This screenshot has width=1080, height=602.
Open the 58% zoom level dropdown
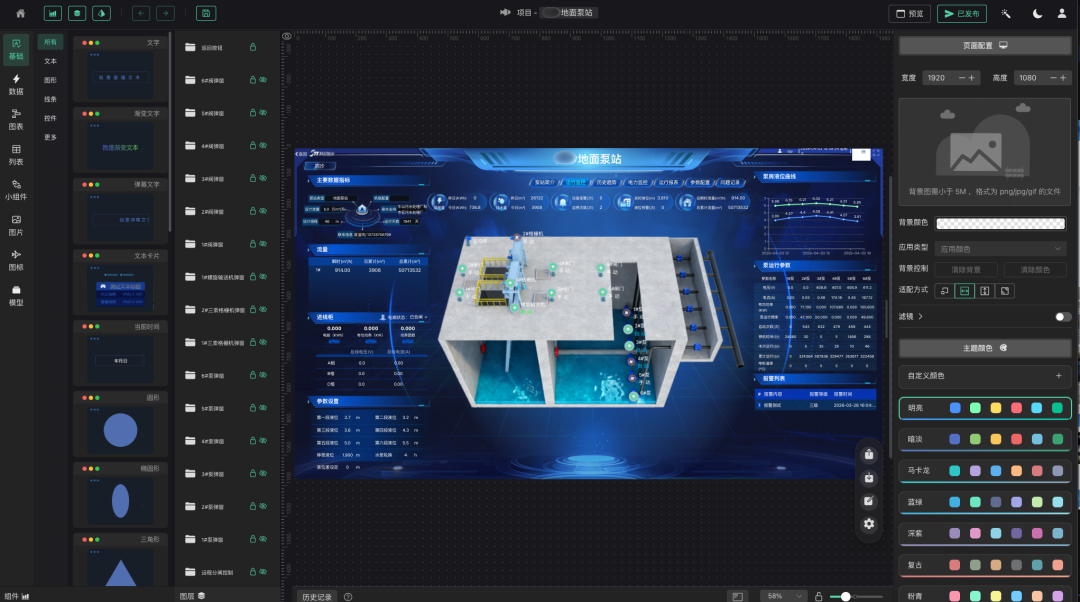pyautogui.click(x=779, y=596)
